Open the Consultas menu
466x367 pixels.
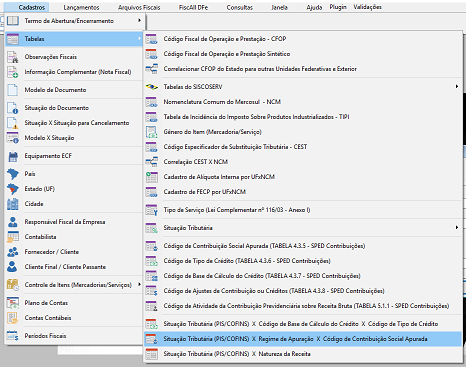239,7
